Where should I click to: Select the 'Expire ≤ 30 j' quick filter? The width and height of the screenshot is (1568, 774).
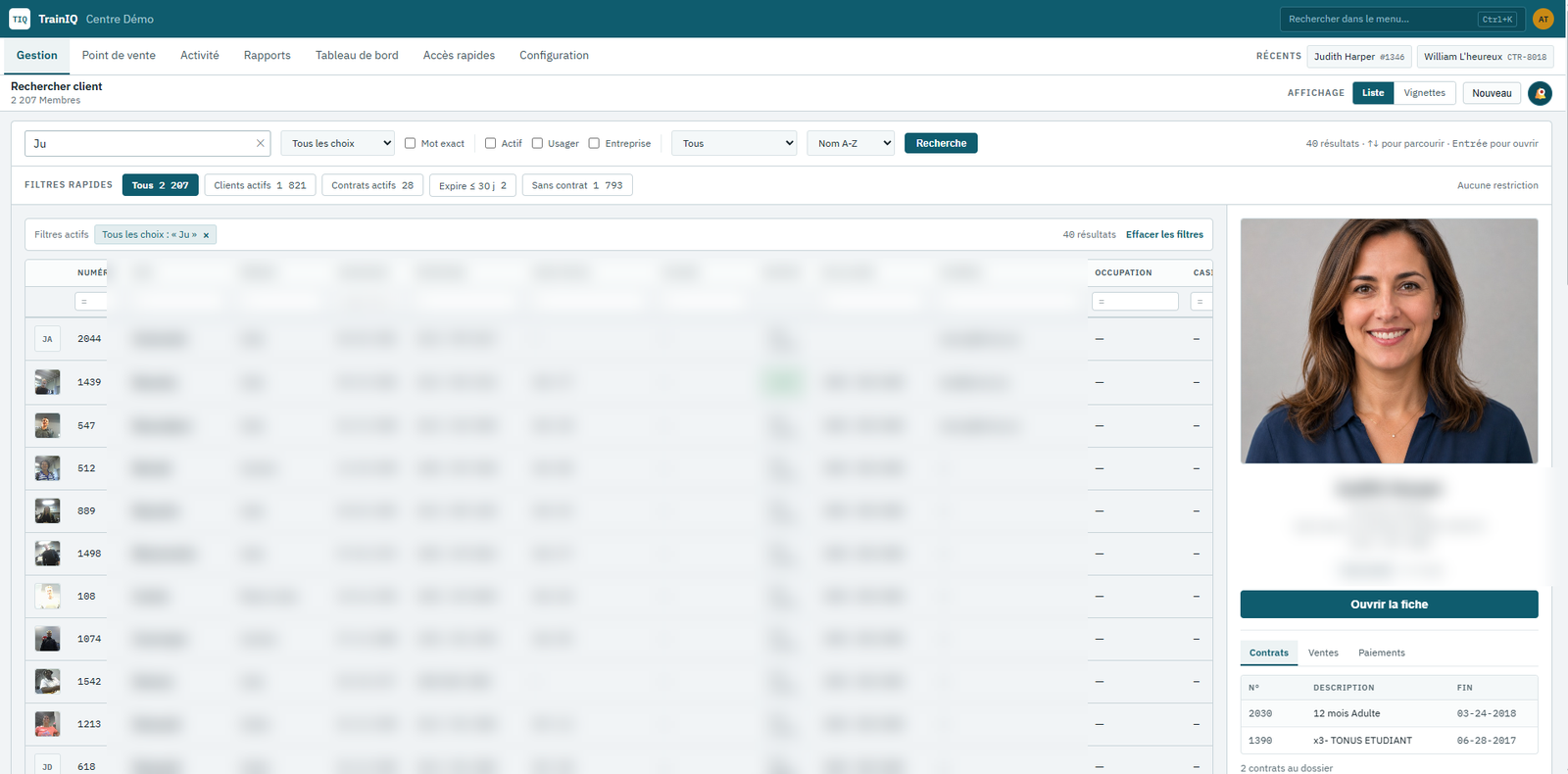tap(472, 185)
